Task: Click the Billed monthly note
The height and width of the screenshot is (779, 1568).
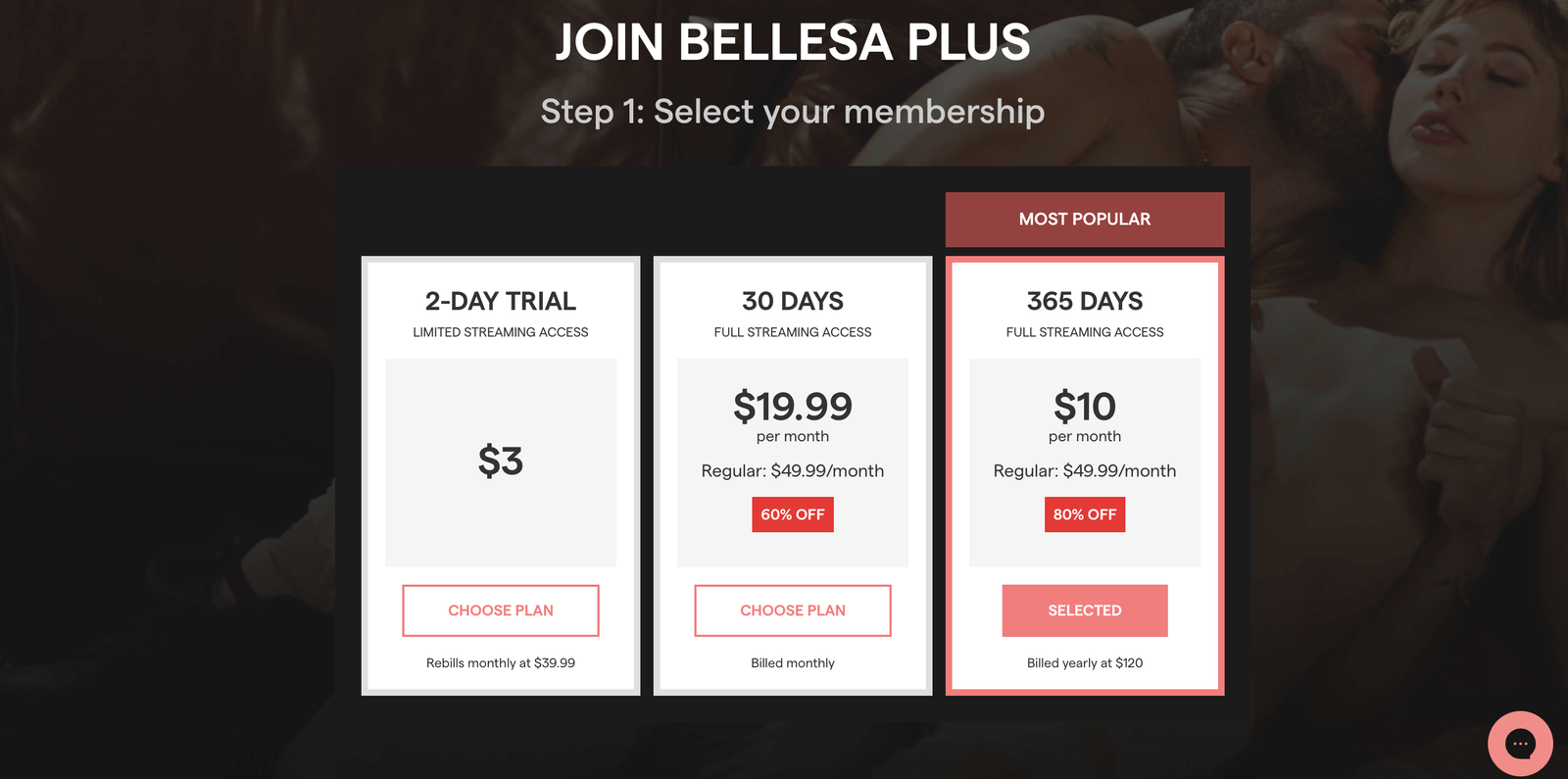Action: click(x=793, y=663)
